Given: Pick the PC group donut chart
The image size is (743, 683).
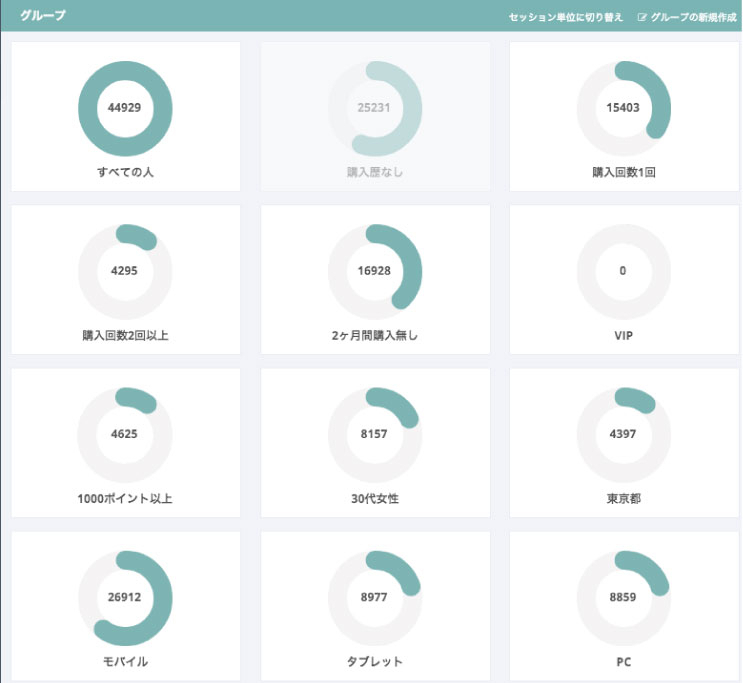Looking at the screenshot, I should 624,598.
